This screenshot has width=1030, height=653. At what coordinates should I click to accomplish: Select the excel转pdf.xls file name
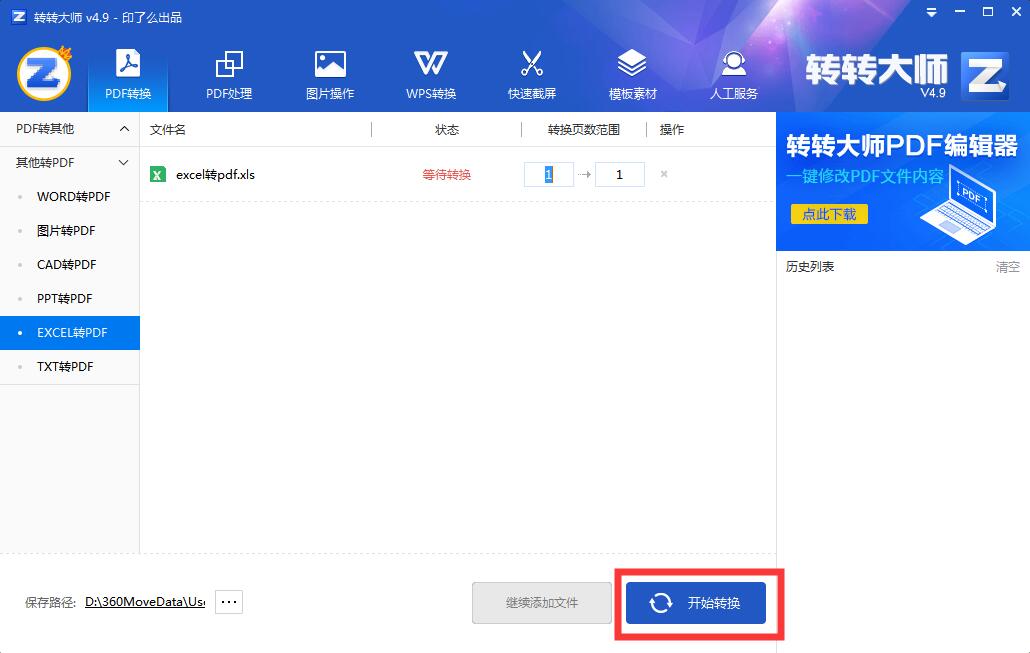(215, 175)
